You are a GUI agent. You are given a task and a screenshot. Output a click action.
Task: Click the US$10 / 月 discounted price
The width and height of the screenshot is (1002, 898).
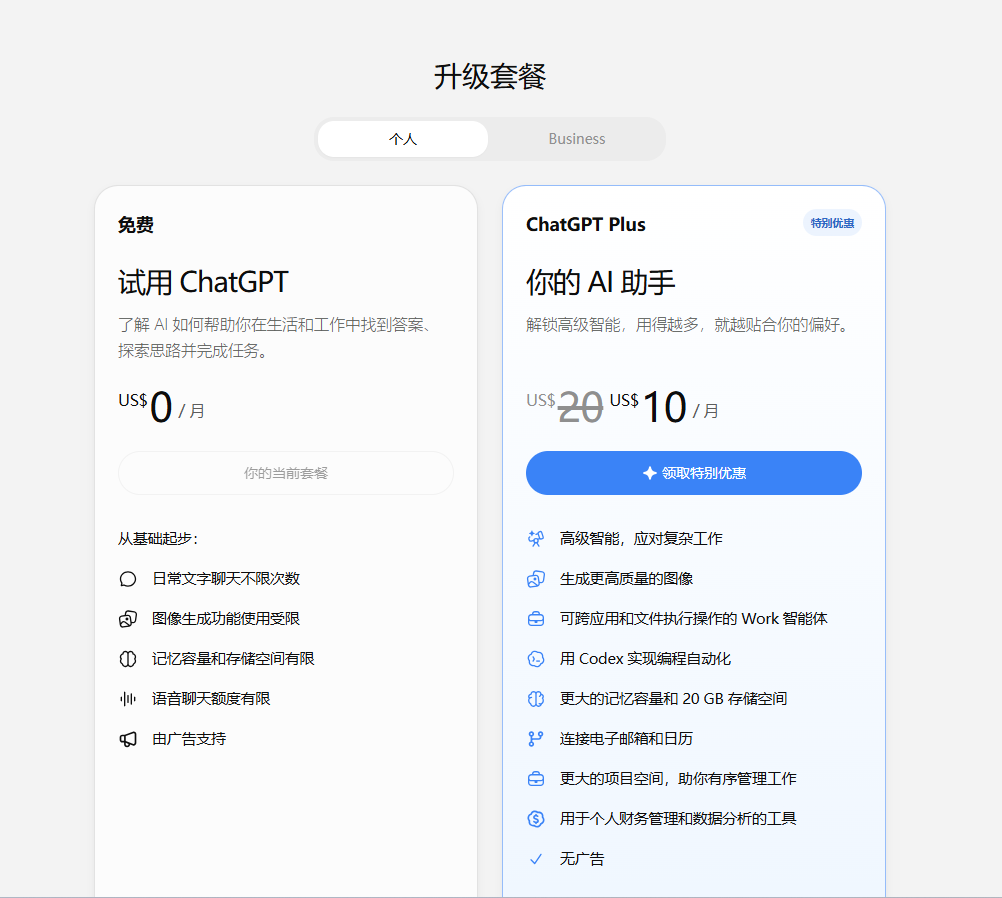tap(664, 406)
